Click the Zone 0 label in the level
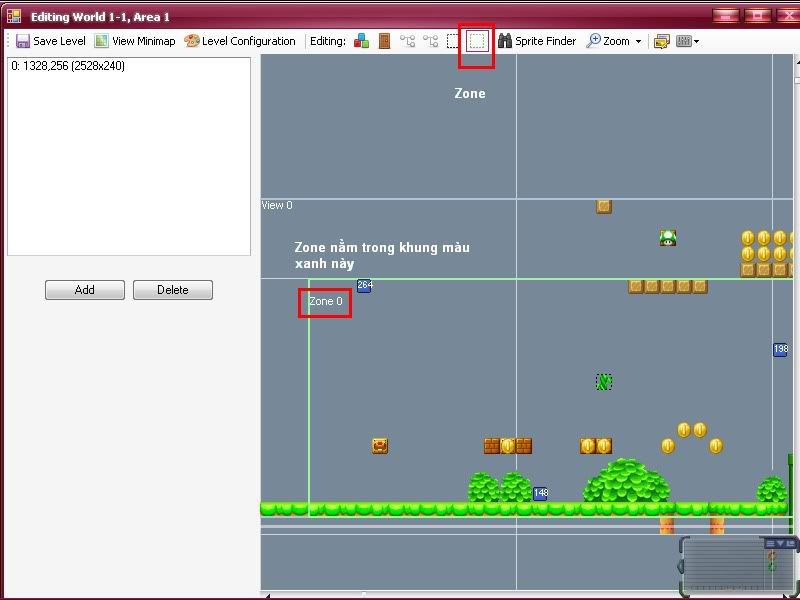Image resolution: width=800 pixels, height=600 pixels. click(x=326, y=302)
